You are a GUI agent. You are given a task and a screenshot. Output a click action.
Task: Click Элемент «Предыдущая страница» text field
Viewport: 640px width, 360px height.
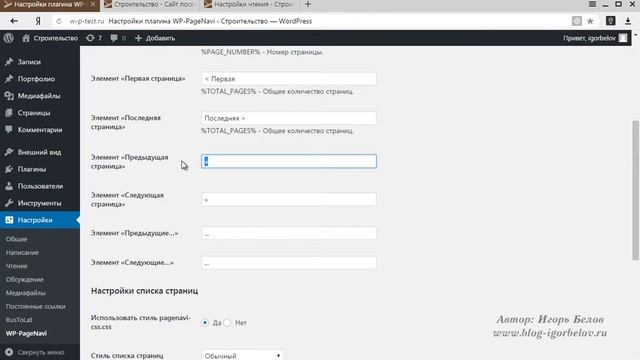click(289, 161)
